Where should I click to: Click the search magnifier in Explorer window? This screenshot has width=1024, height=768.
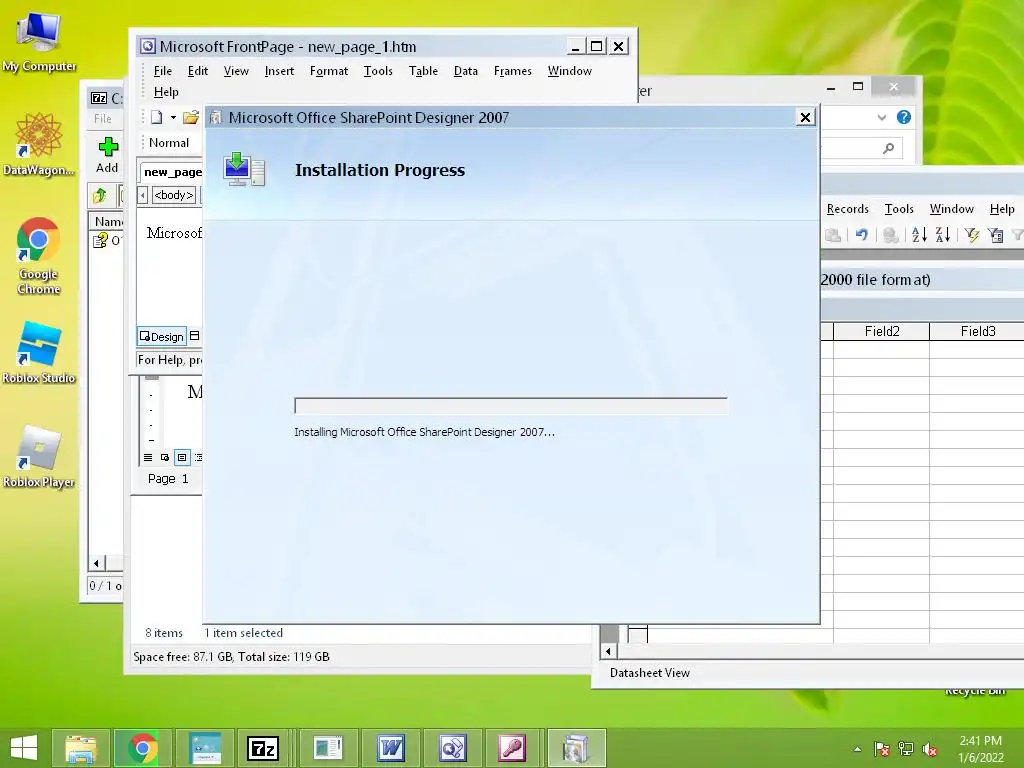coord(888,149)
